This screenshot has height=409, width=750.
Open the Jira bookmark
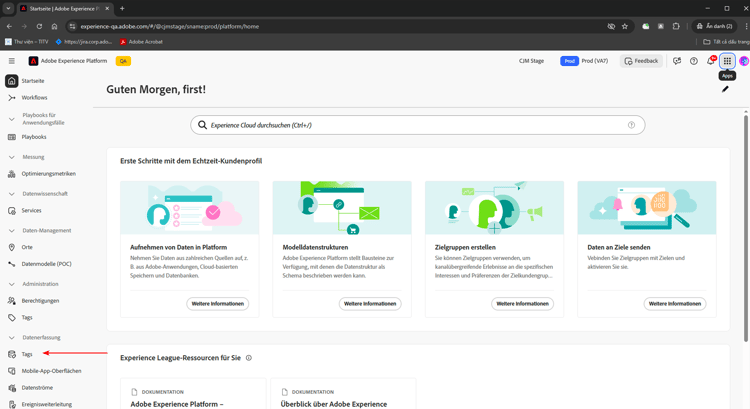[84, 42]
